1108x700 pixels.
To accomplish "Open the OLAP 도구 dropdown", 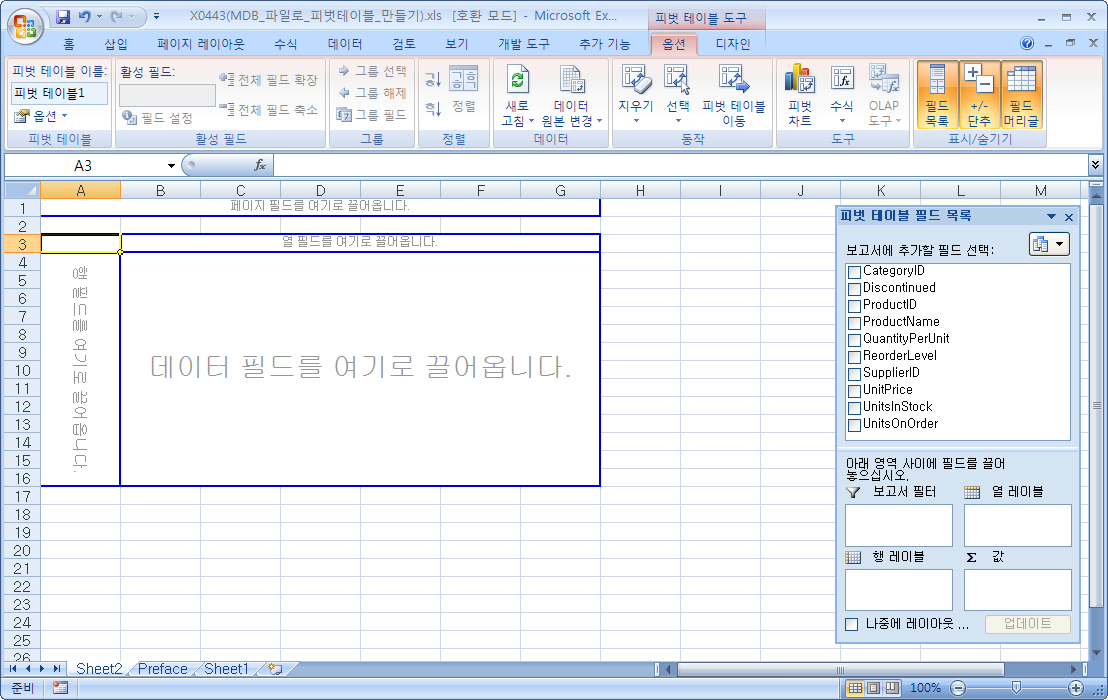I will 884,95.
